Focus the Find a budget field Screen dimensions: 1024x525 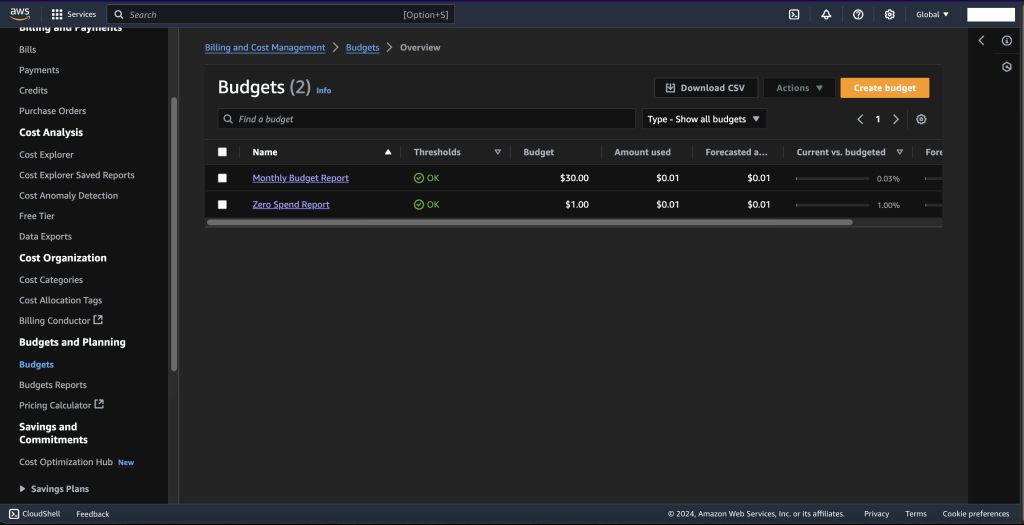[426, 119]
